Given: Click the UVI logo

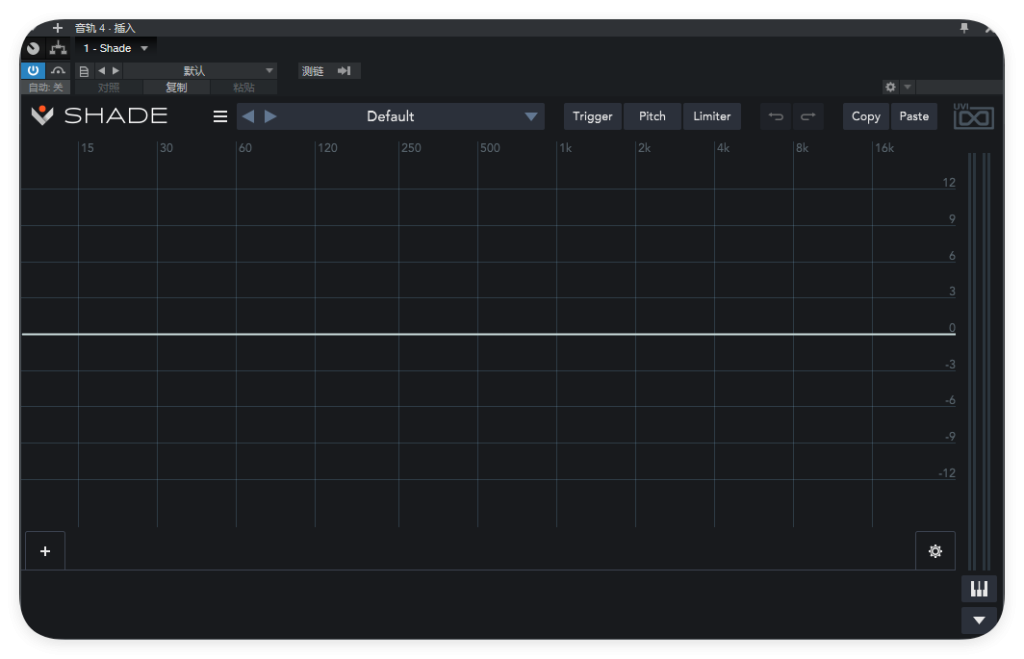Looking at the screenshot, I should tap(973, 116).
